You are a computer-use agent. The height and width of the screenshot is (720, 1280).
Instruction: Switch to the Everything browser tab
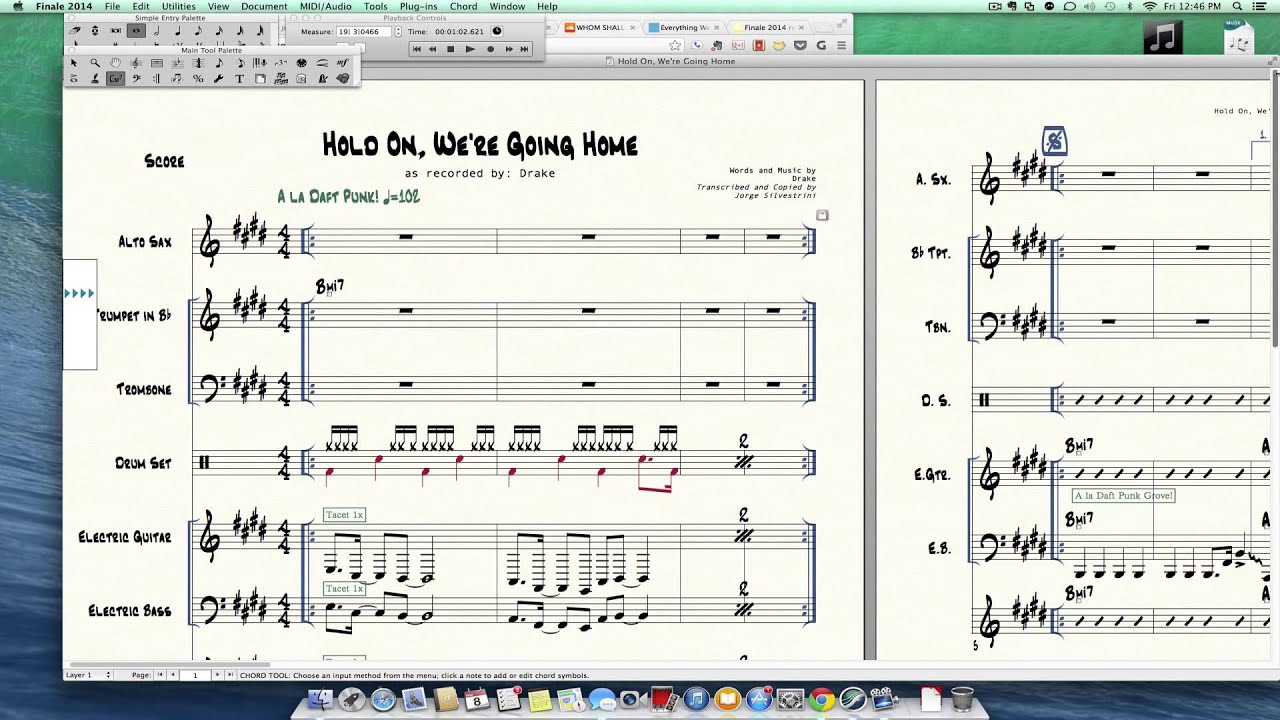(685, 27)
